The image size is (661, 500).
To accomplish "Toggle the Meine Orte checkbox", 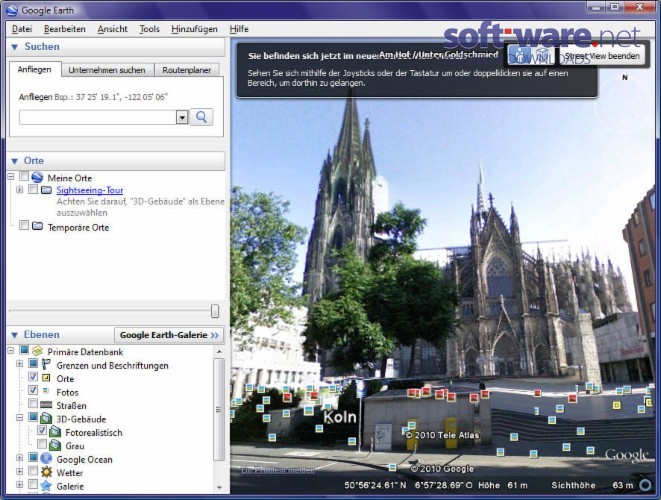I will 24,176.
